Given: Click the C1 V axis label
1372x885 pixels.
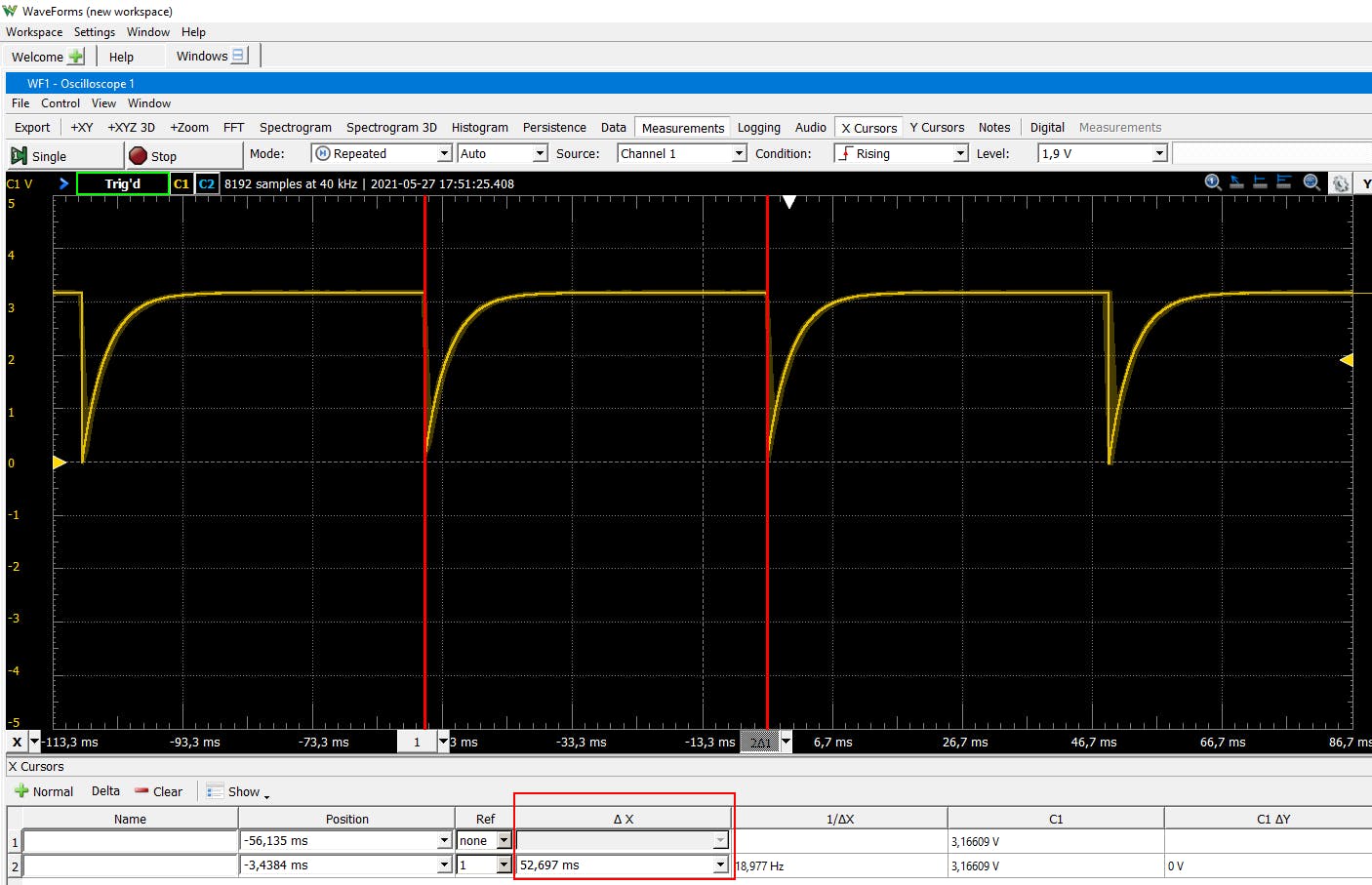Looking at the screenshot, I should pyautogui.click(x=20, y=183).
